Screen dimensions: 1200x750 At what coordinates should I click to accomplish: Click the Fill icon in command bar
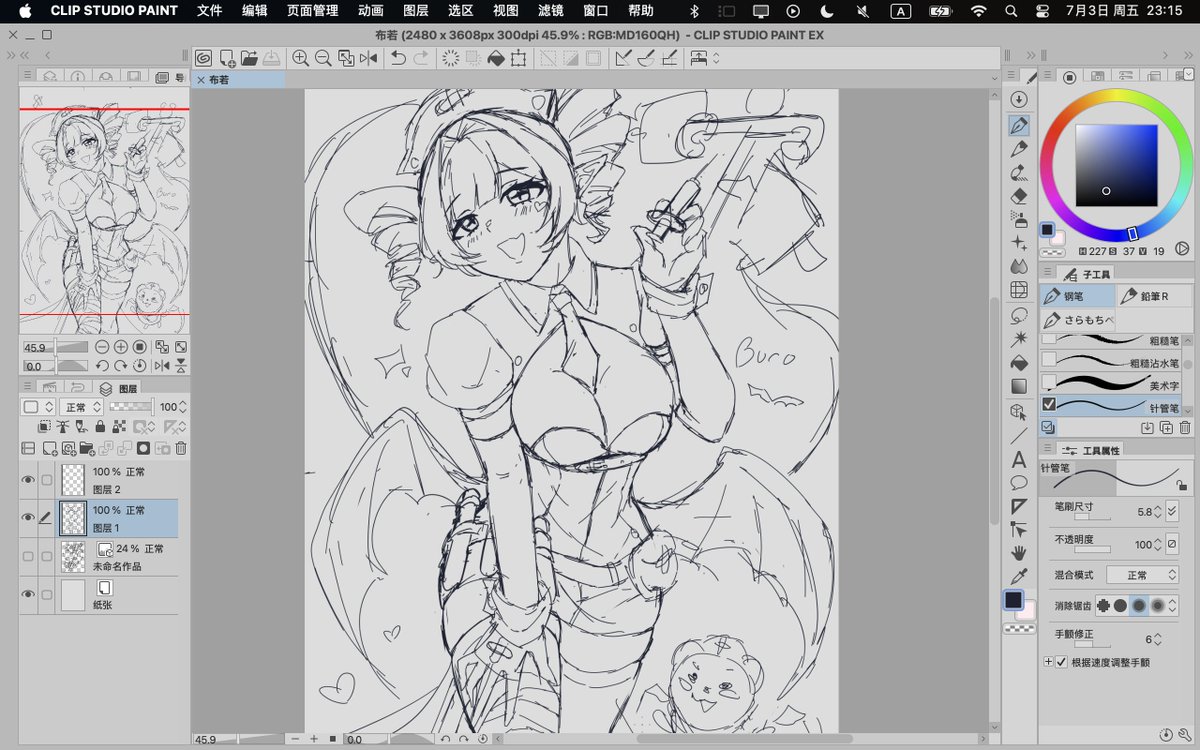495,59
